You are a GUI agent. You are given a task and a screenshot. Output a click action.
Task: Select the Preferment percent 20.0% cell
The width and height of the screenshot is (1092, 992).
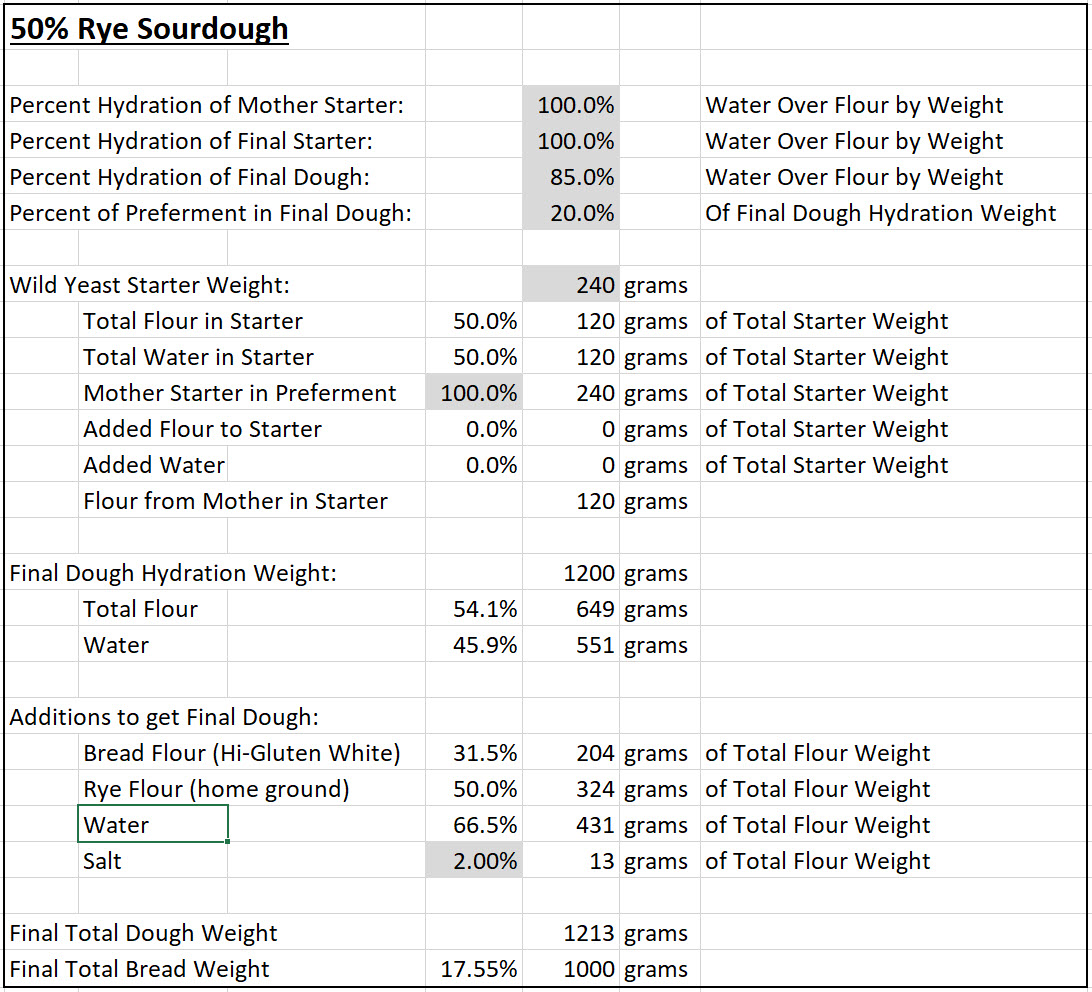point(571,213)
